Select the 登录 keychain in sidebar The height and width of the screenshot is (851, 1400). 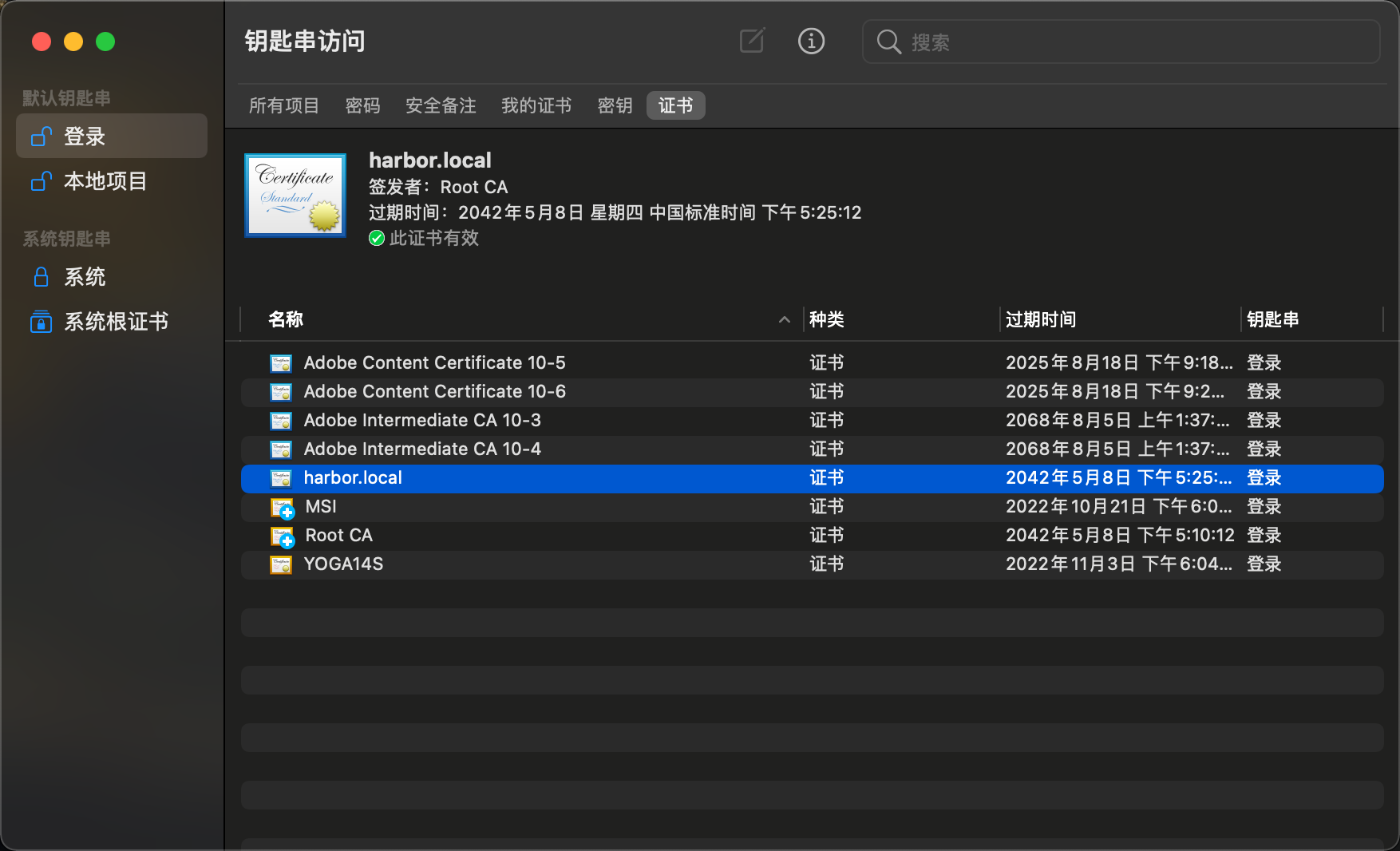click(x=85, y=137)
